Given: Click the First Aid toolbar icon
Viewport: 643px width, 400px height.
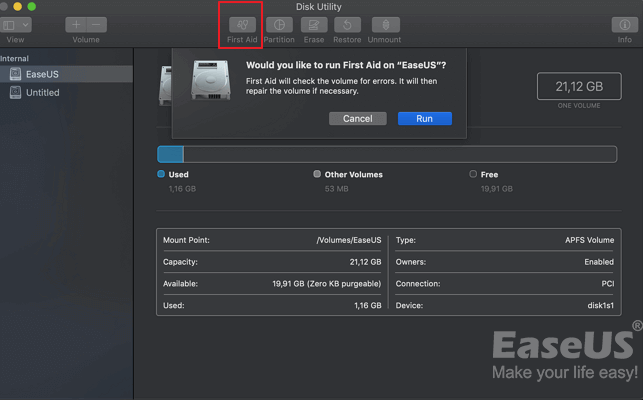Looking at the screenshot, I should point(241,25).
